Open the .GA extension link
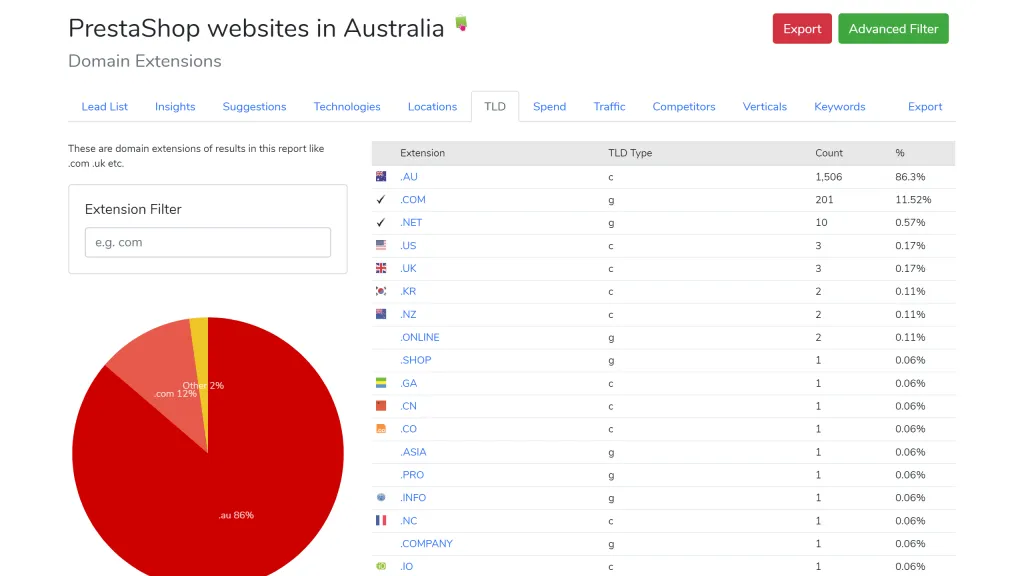Viewport: 1024px width, 576px height. [x=408, y=383]
